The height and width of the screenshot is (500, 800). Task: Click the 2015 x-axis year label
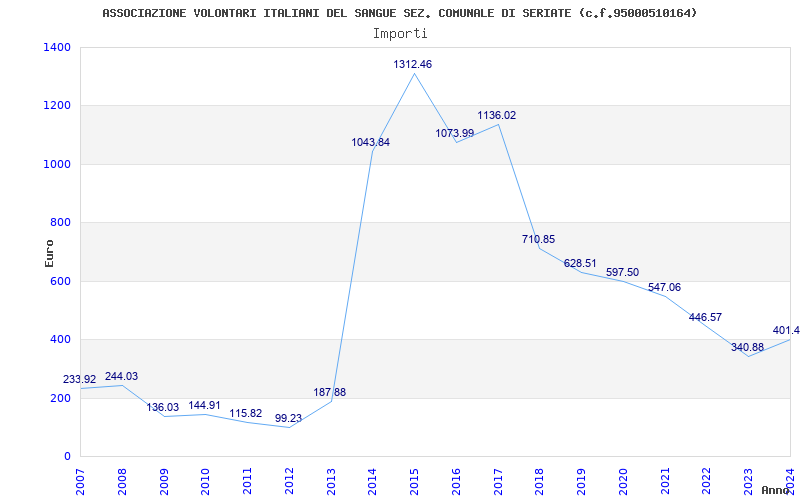point(414,481)
